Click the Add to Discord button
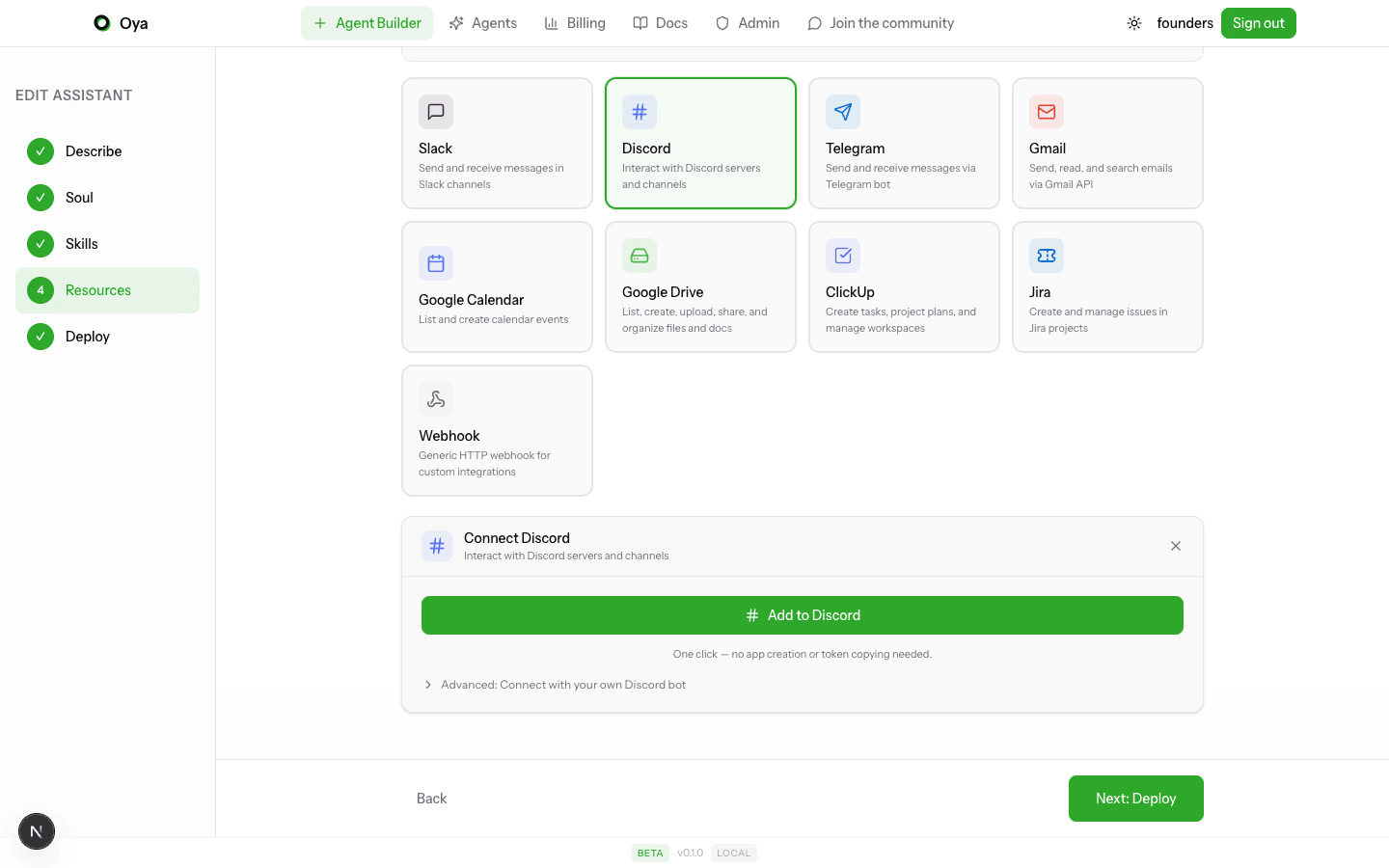The width and height of the screenshot is (1389, 868). point(802,614)
